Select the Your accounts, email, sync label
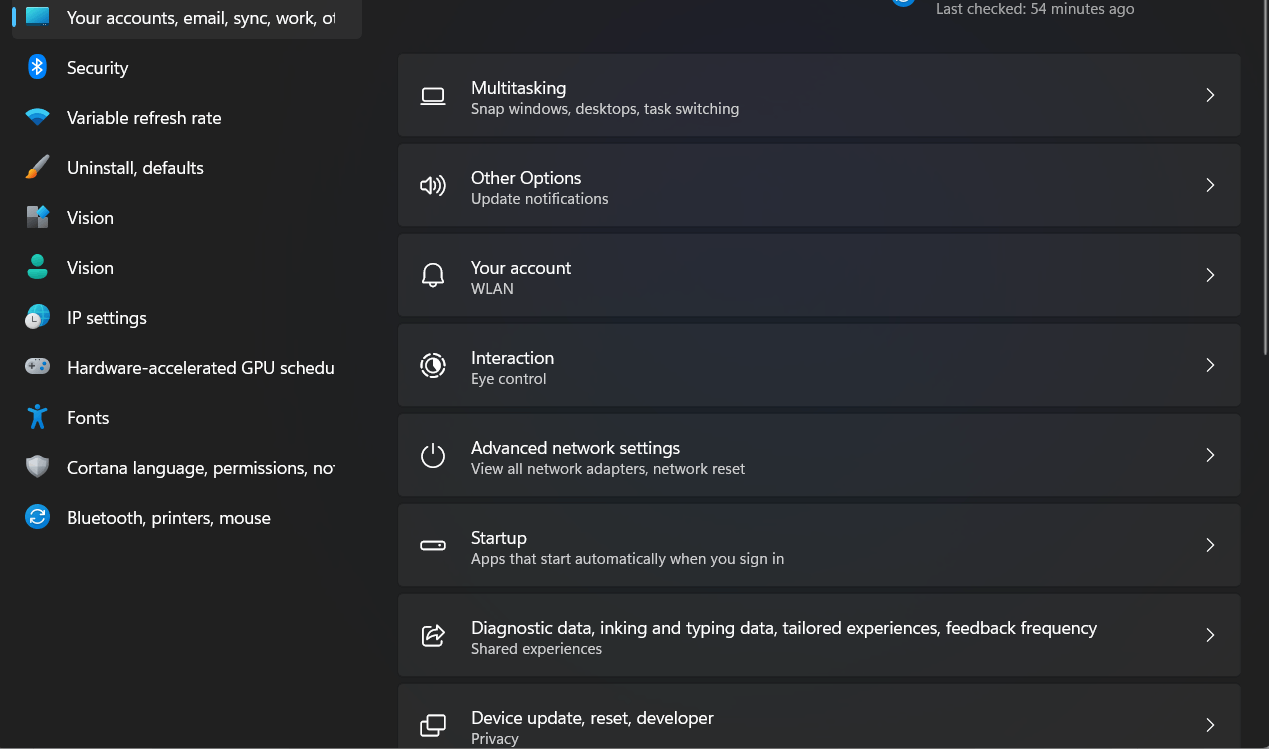This screenshot has height=749, width=1269. pyautogui.click(x=201, y=18)
